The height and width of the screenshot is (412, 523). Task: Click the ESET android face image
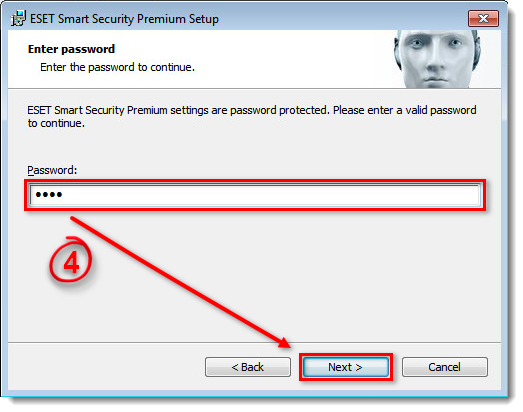click(x=437, y=59)
